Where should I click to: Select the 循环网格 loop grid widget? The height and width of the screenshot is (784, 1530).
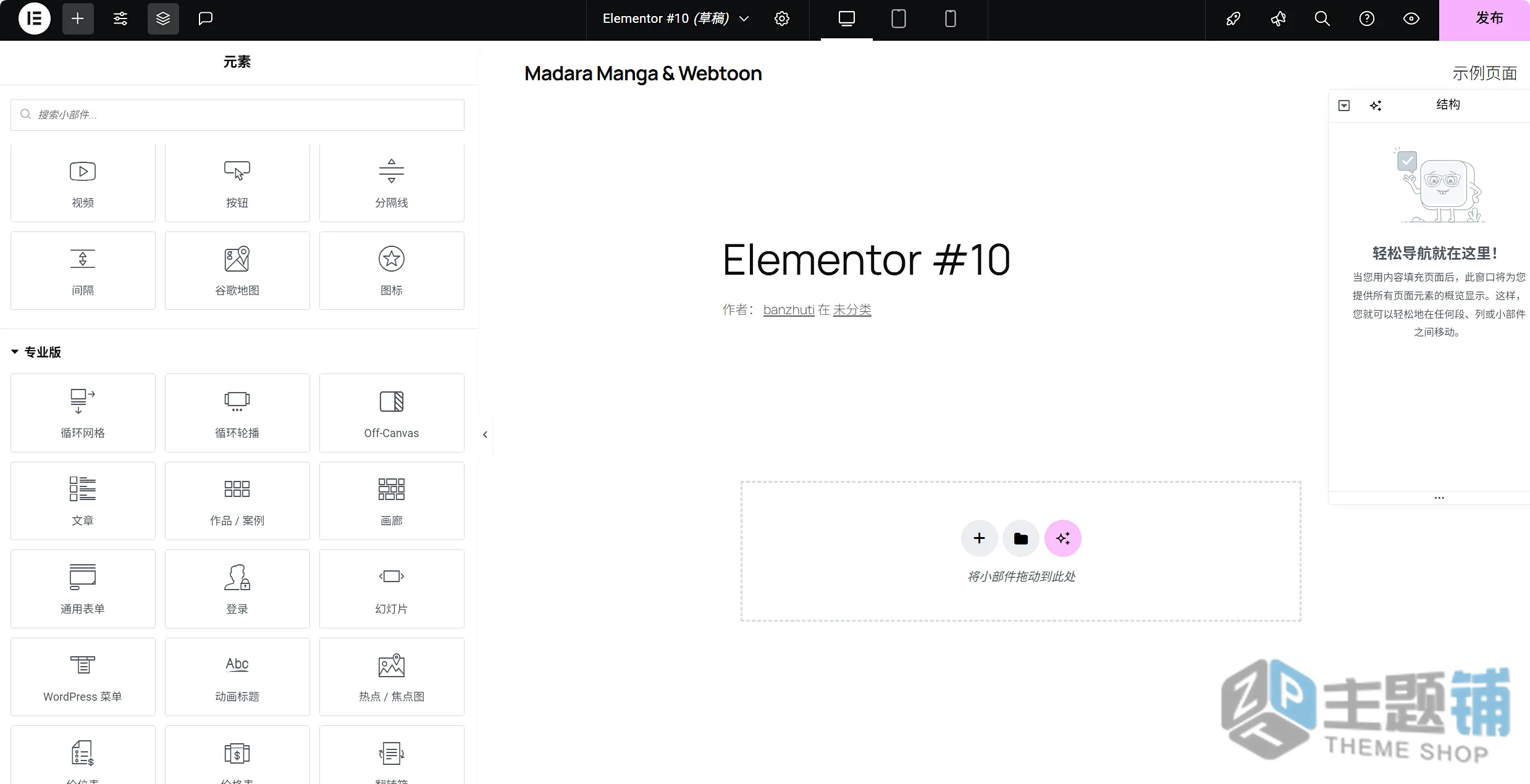[x=83, y=413]
